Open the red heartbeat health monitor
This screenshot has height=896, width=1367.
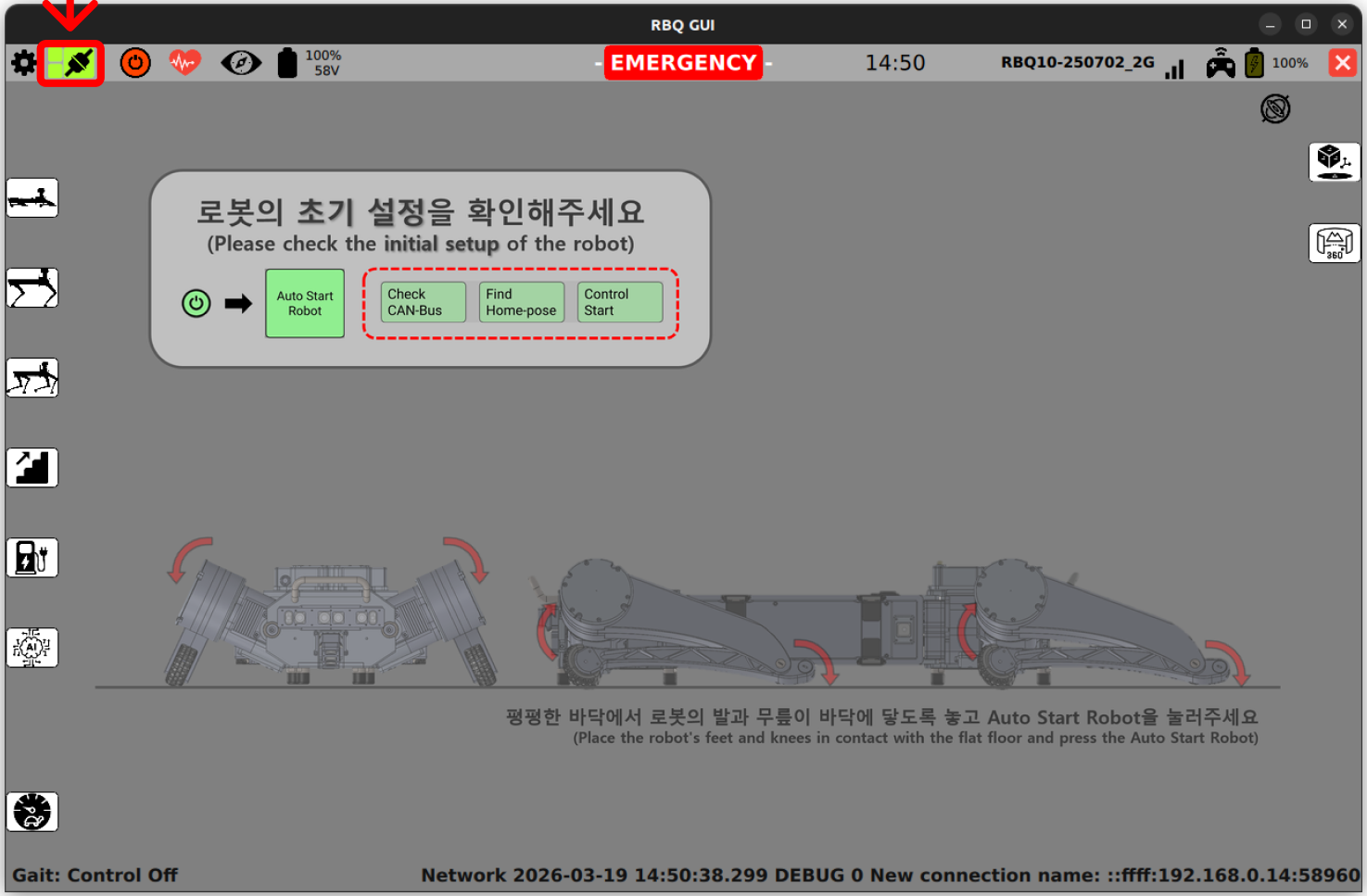(x=184, y=63)
